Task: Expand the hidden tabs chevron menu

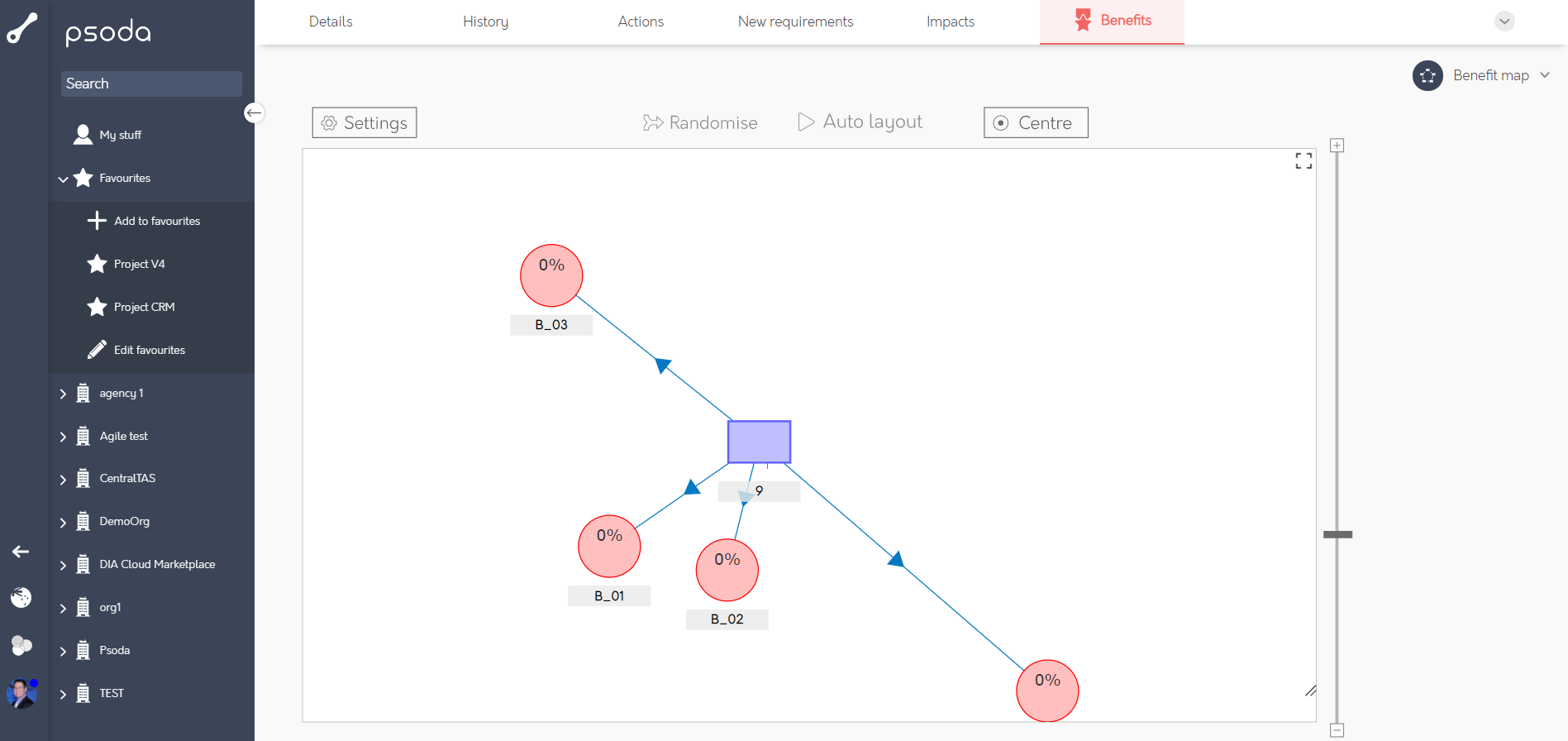Action: [1504, 22]
